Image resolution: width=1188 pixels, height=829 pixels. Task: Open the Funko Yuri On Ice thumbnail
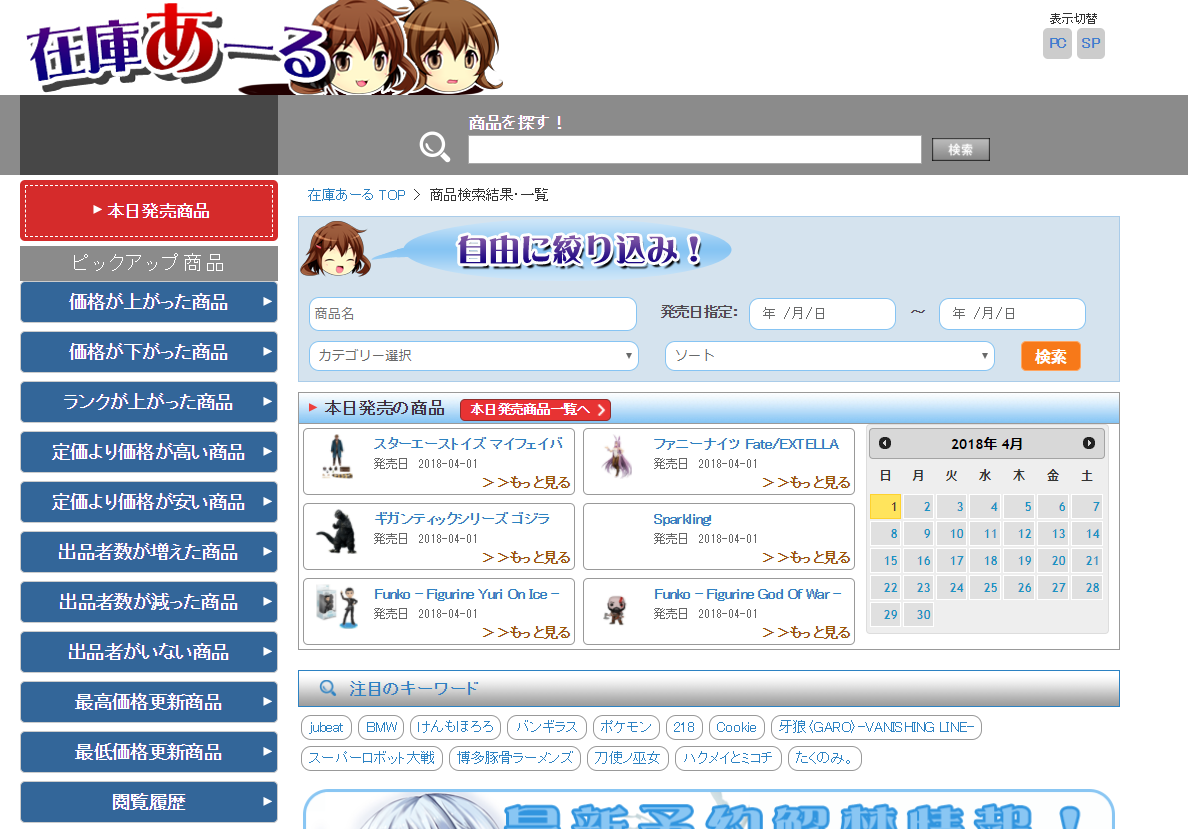coord(336,609)
